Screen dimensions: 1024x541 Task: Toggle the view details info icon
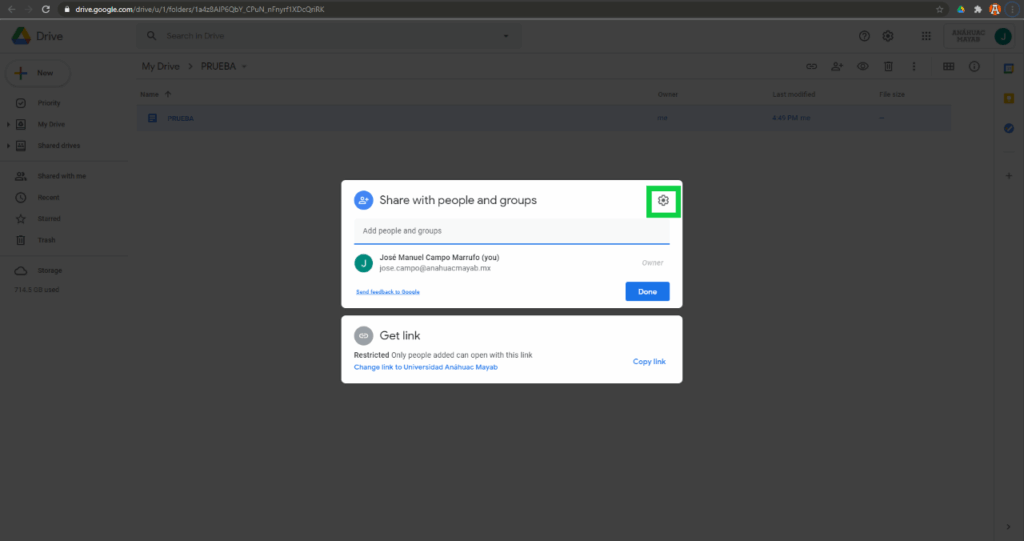(974, 67)
